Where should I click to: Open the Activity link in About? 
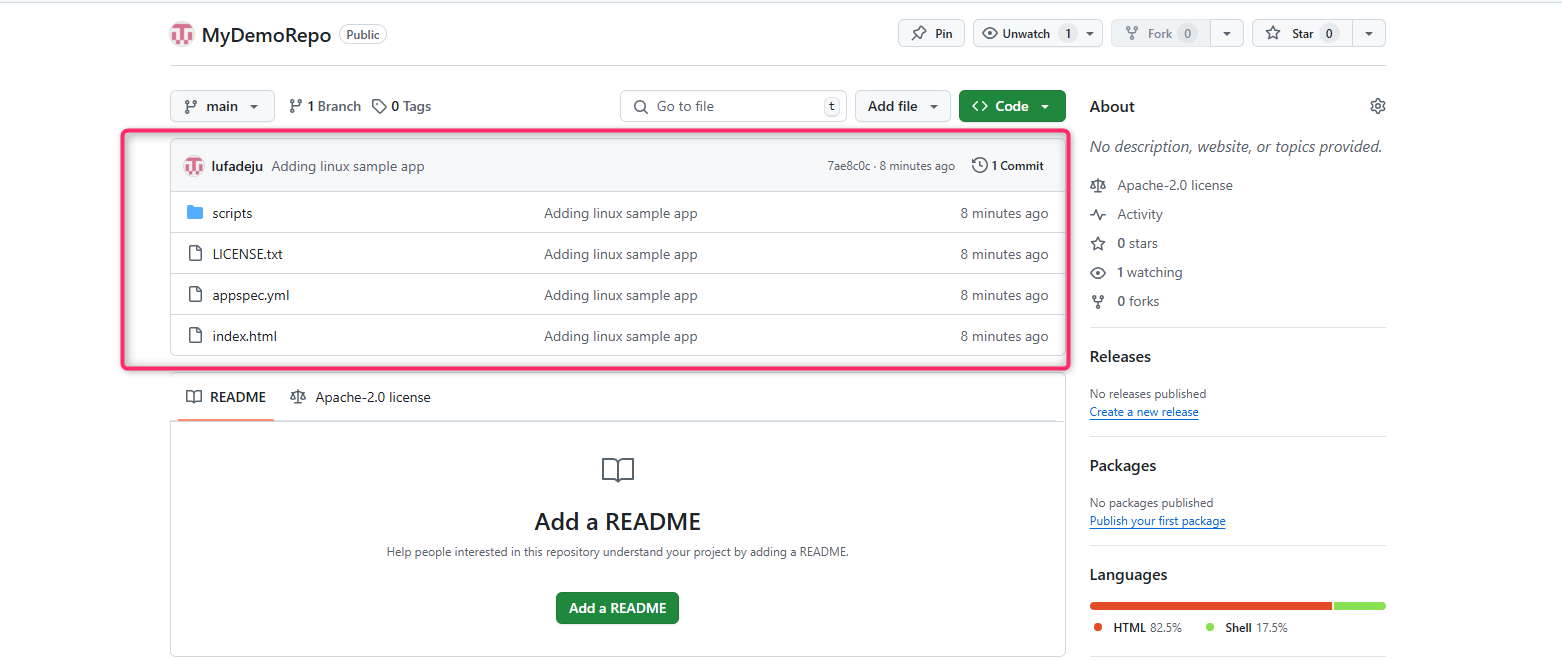[1140, 214]
